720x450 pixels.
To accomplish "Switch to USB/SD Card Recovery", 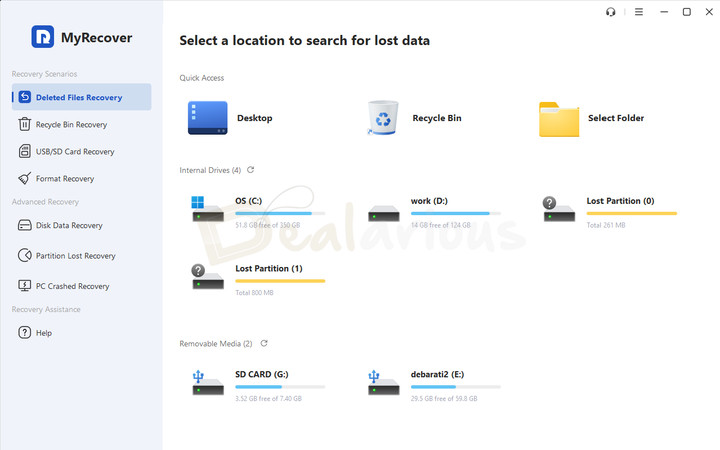I will 75,152.
